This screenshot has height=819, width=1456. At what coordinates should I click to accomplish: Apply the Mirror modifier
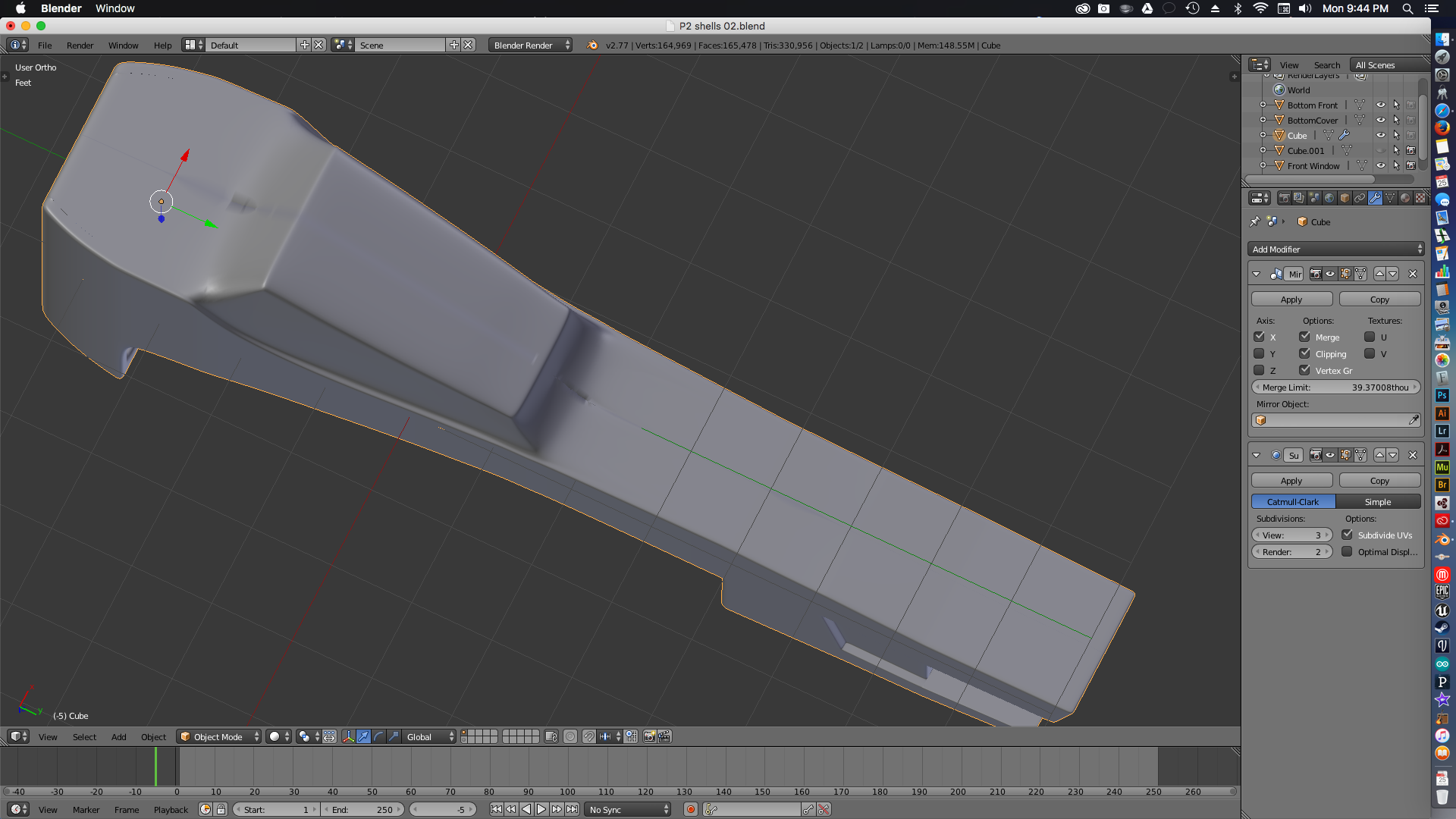[1291, 299]
